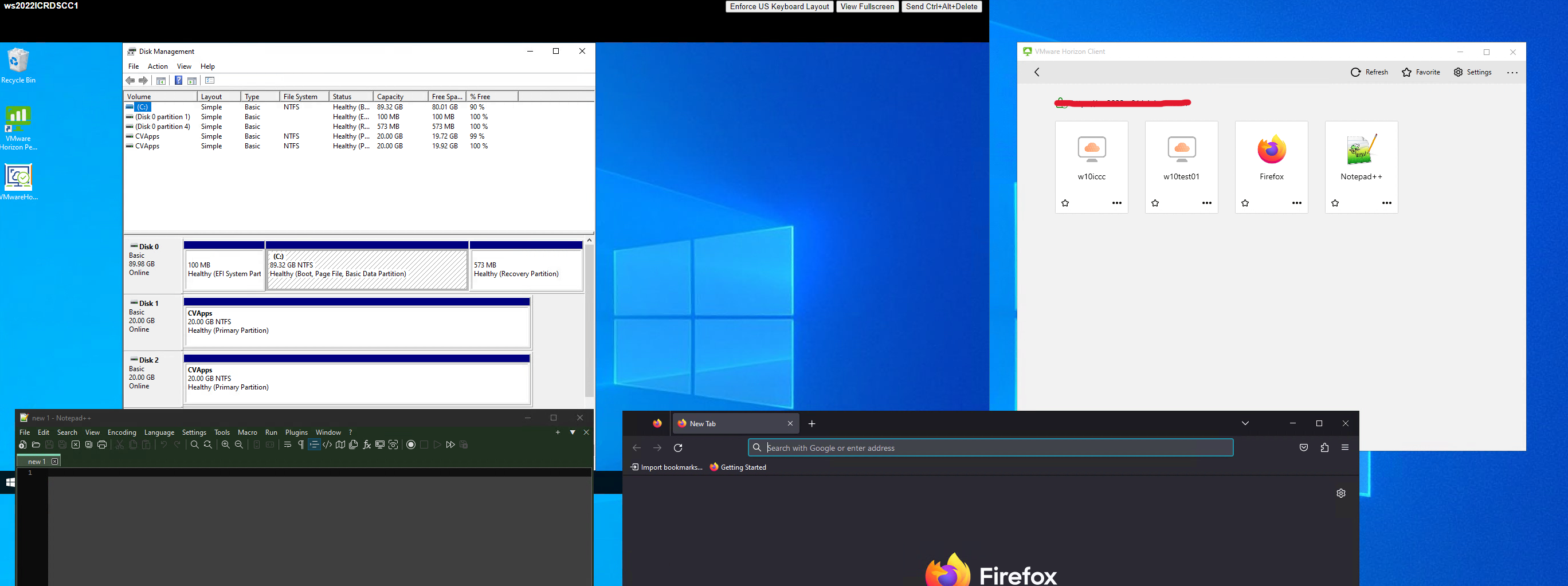Click Send Ctrl+Alt+Delete button

click(x=942, y=7)
